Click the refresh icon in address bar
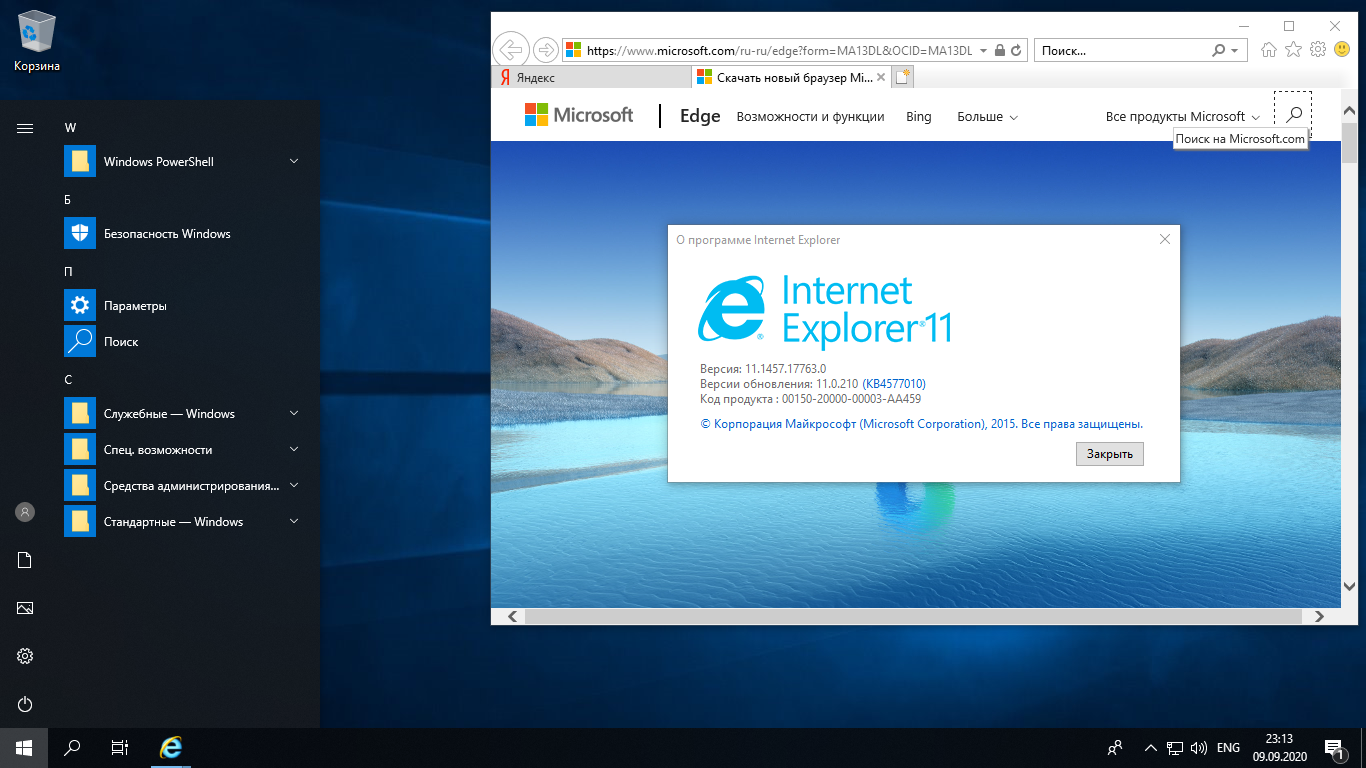 (1017, 50)
